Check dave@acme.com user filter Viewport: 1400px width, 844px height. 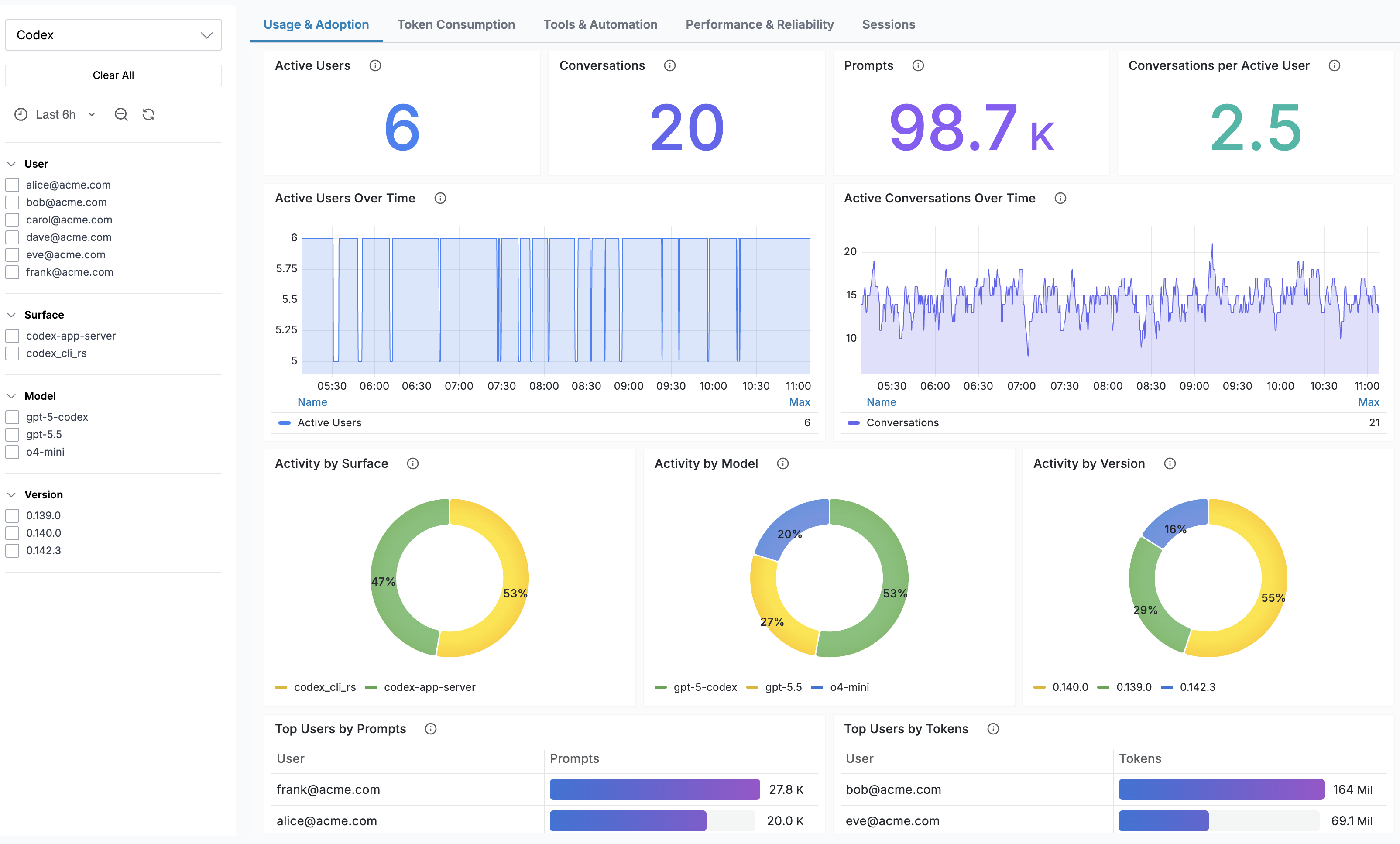(x=13, y=237)
